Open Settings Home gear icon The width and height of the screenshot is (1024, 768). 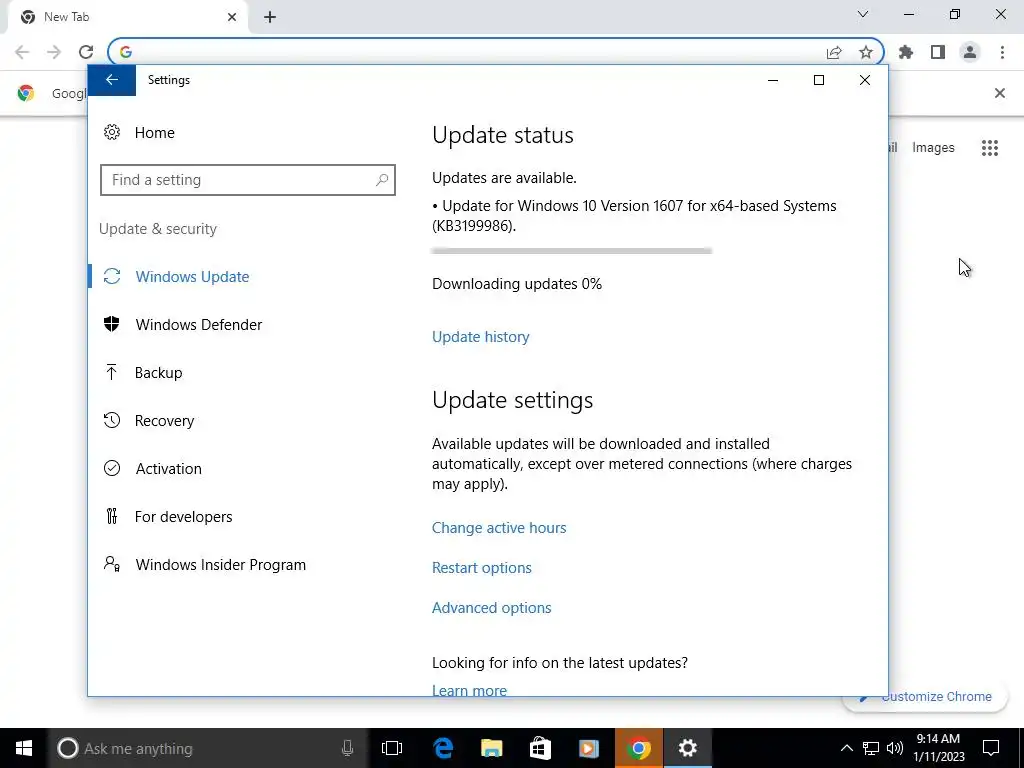pos(112,133)
